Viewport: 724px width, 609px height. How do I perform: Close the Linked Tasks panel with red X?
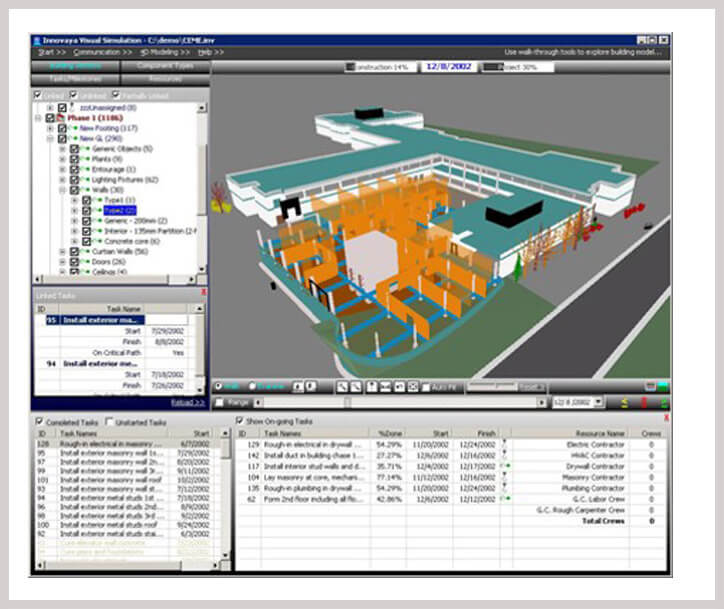(204, 292)
